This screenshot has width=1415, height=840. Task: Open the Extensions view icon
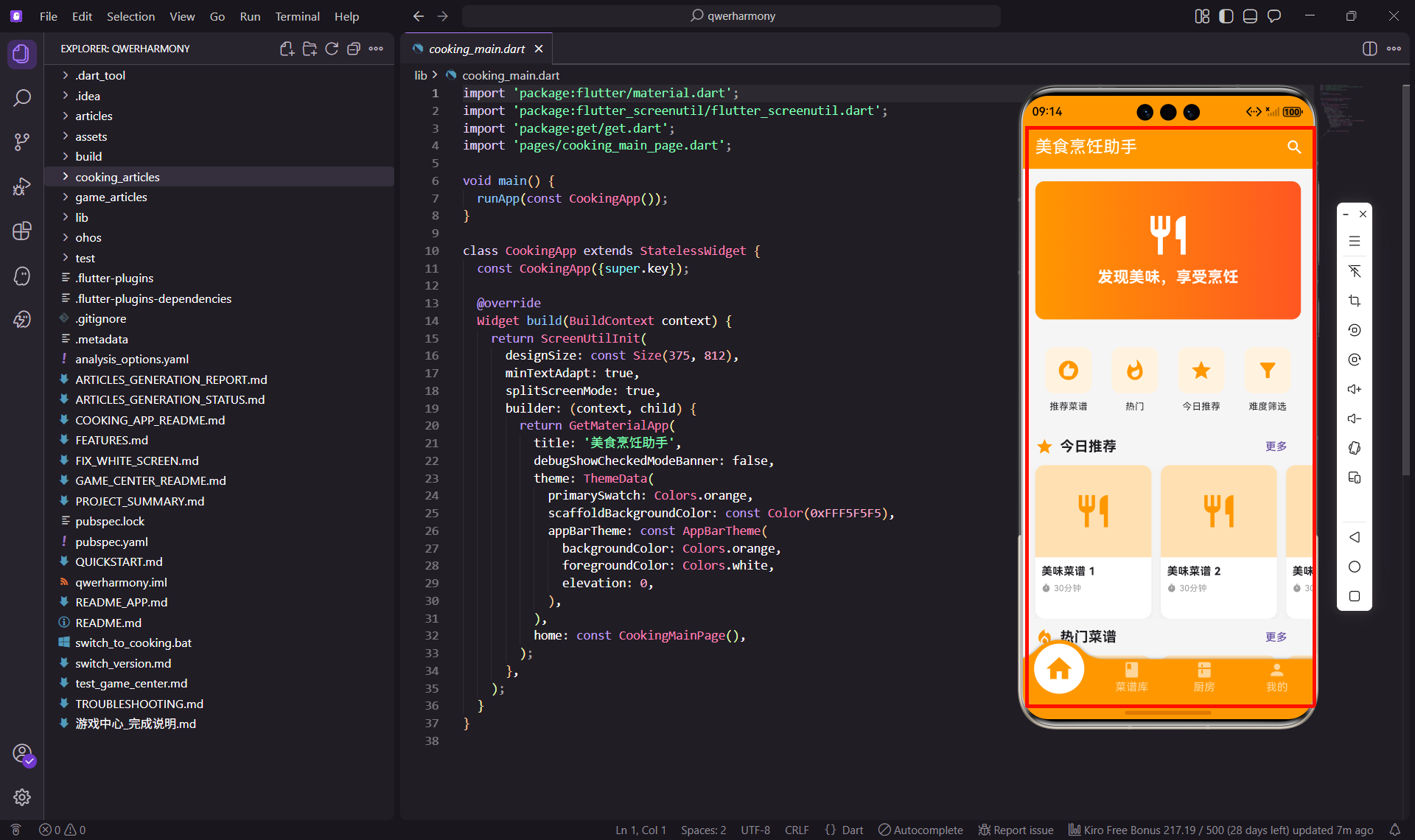(22, 231)
